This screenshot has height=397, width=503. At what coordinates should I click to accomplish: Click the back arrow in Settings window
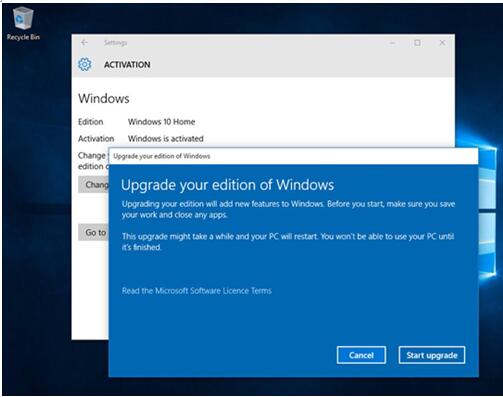pos(84,43)
